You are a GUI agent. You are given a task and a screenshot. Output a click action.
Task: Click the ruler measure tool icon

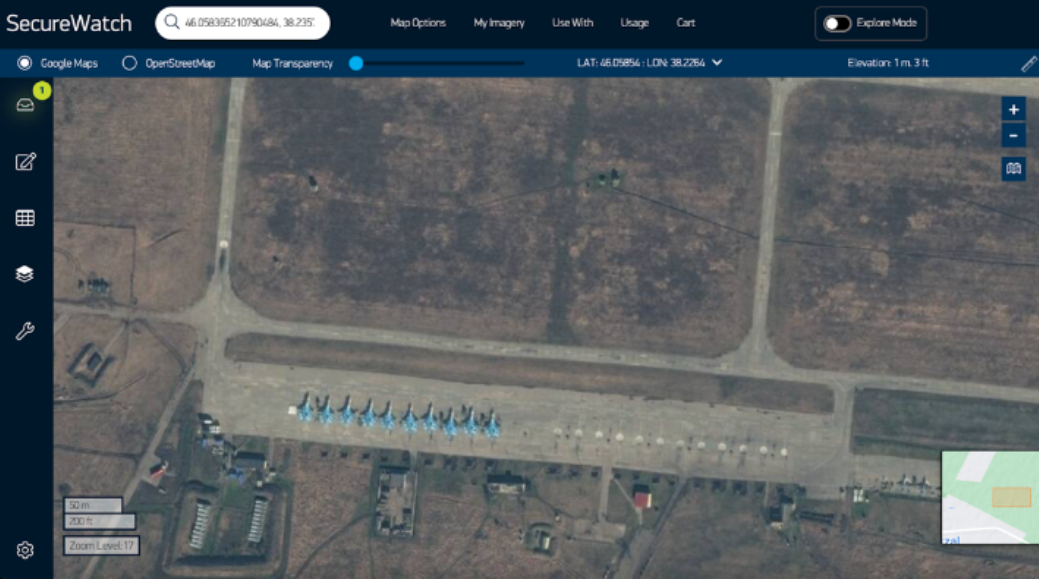[1028, 64]
